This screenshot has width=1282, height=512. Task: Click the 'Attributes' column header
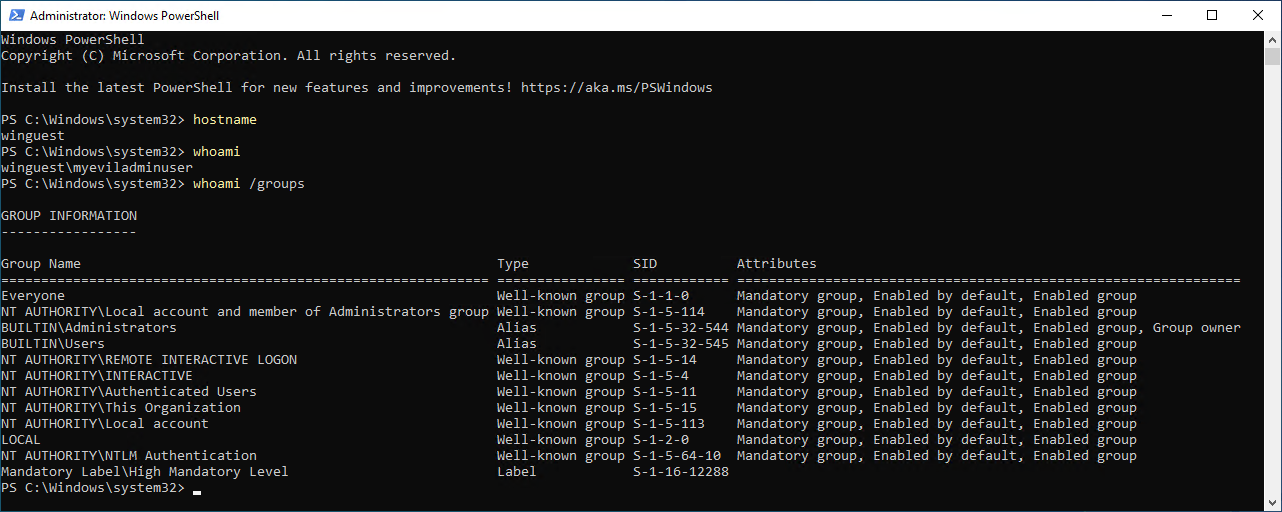tap(776, 264)
